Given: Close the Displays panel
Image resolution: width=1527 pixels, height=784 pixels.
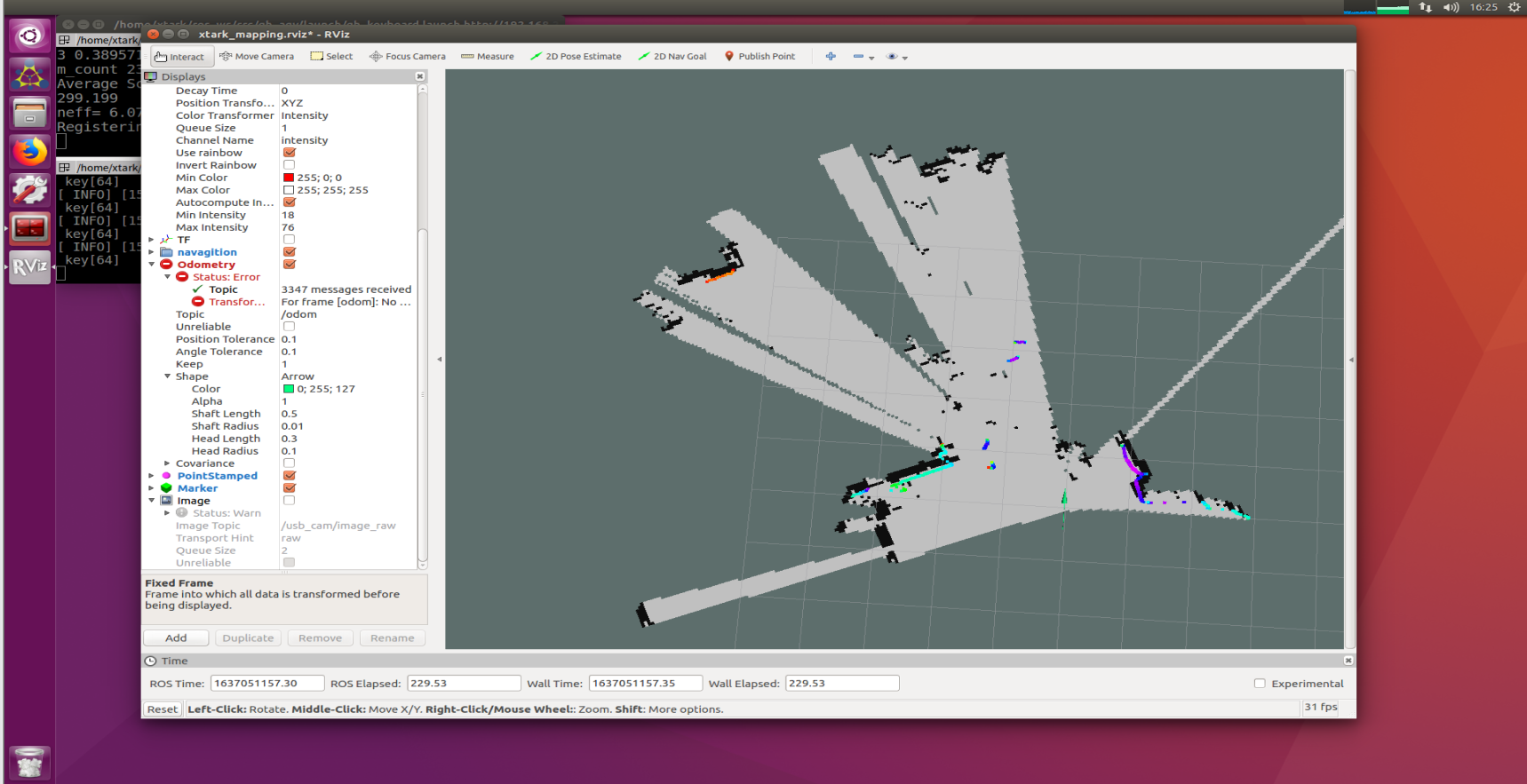Looking at the screenshot, I should [420, 76].
